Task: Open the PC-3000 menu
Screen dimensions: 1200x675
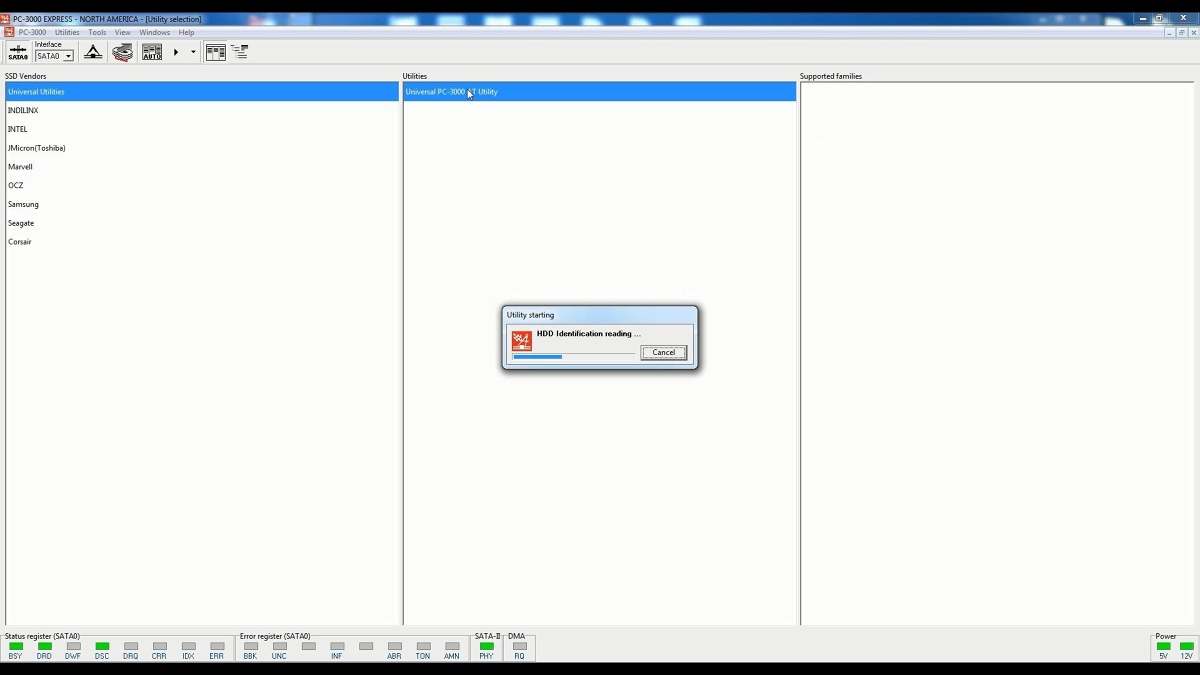Action: point(32,32)
